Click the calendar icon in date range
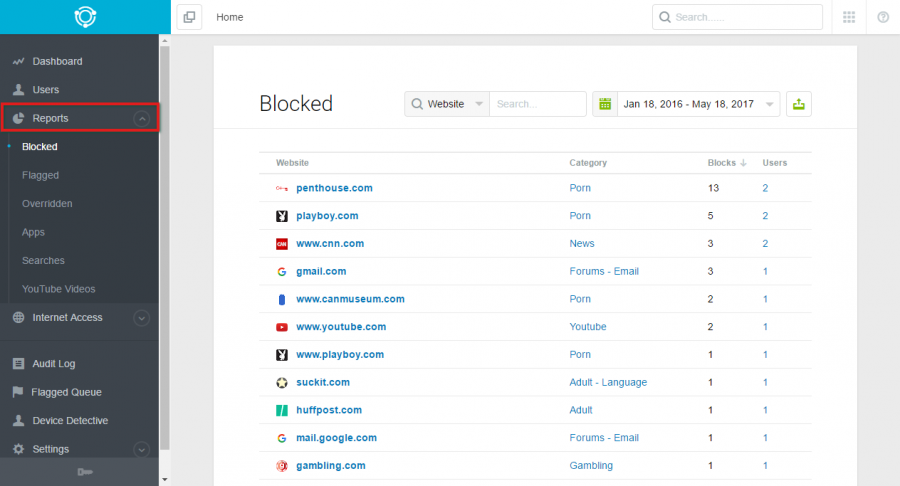 [605, 104]
